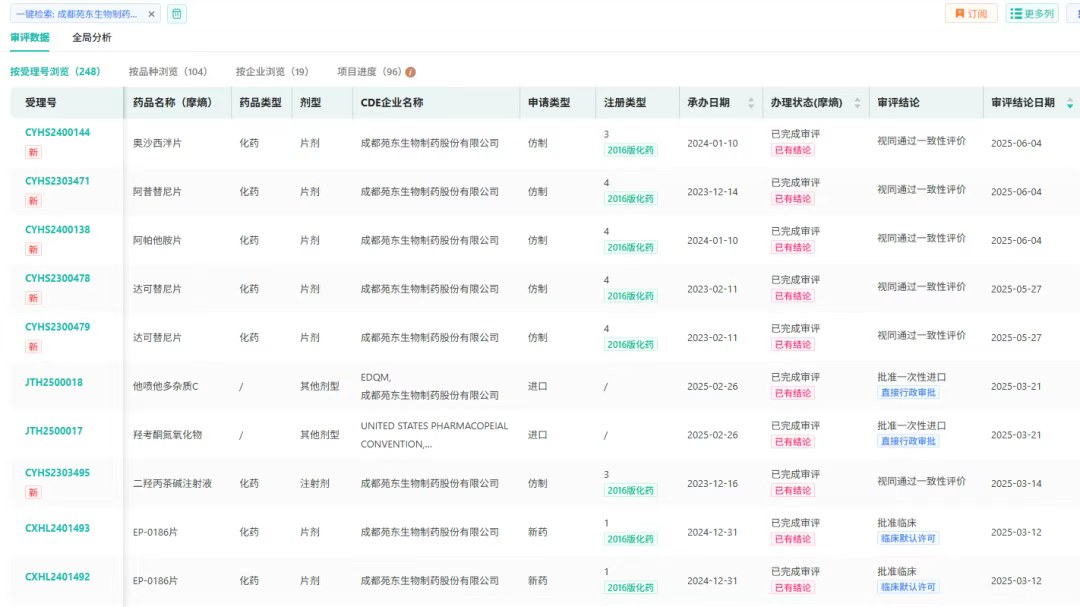This screenshot has height=607, width=1080.
Task: Open acceptance number CYHS2400144
Action: click(x=57, y=133)
